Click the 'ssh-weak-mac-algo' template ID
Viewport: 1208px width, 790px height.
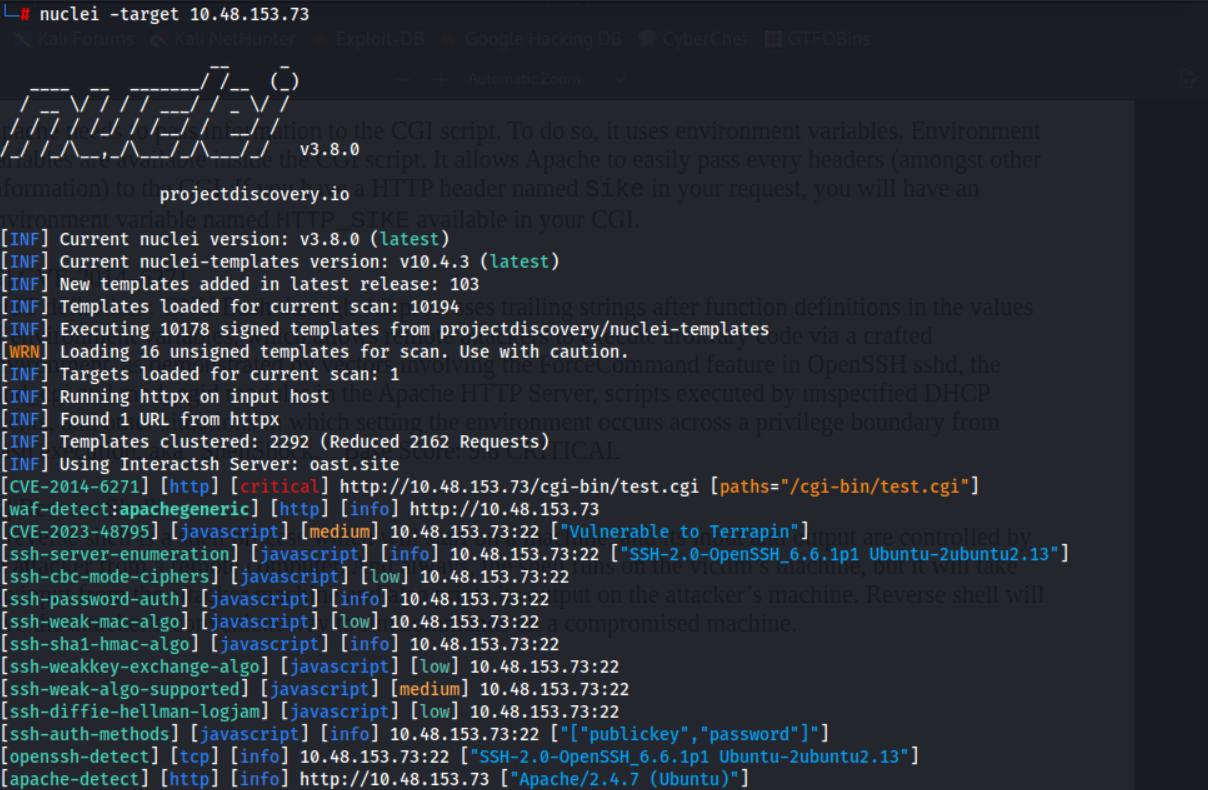point(95,622)
